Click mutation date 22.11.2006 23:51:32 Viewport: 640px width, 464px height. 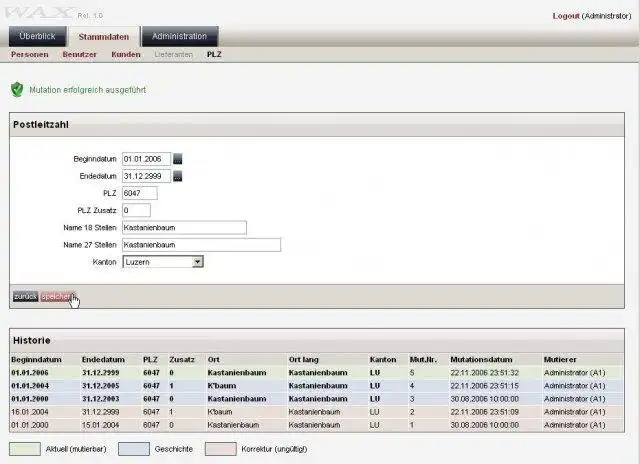[484, 373]
